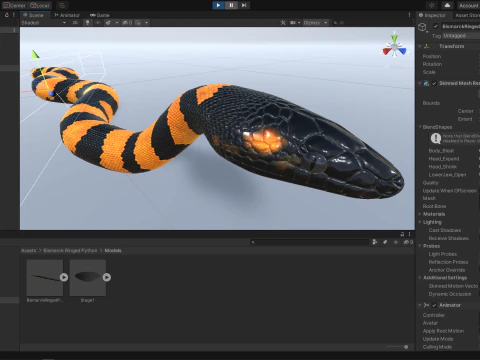Switch to the Animator tab
This screenshot has width=480, height=360.
(x=67, y=15)
